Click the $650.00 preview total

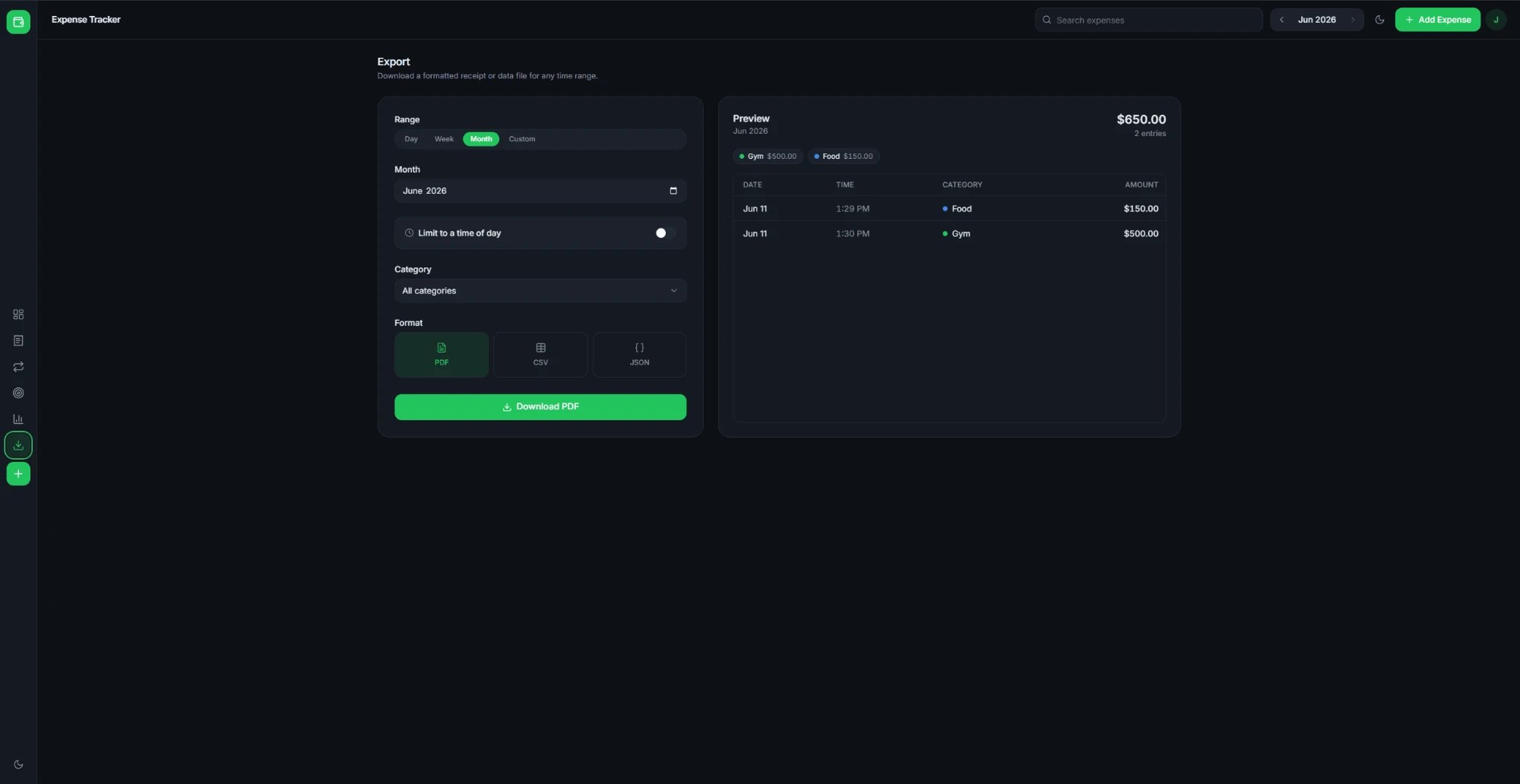pos(1141,119)
